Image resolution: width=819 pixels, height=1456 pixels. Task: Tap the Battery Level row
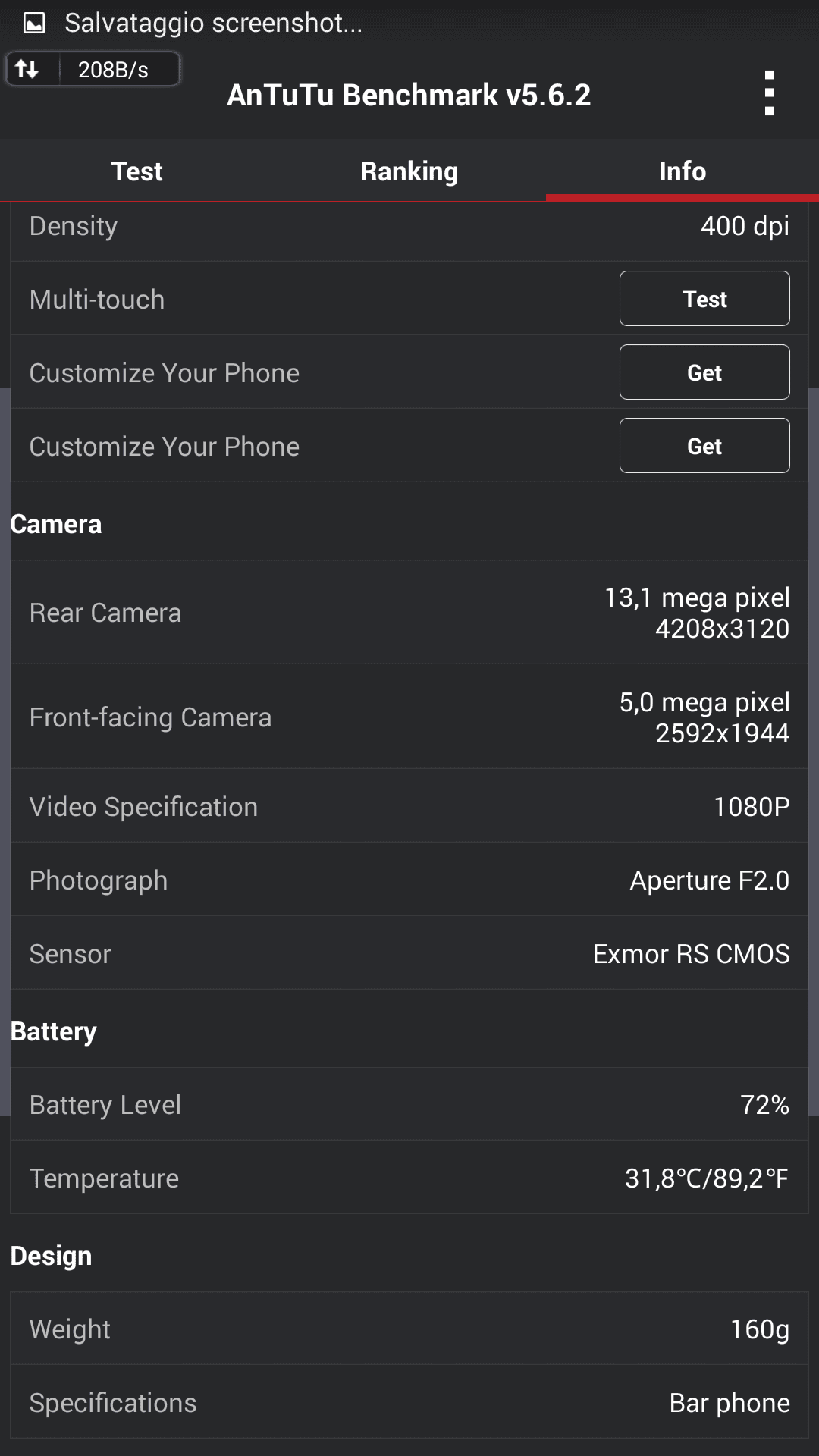pos(409,1105)
